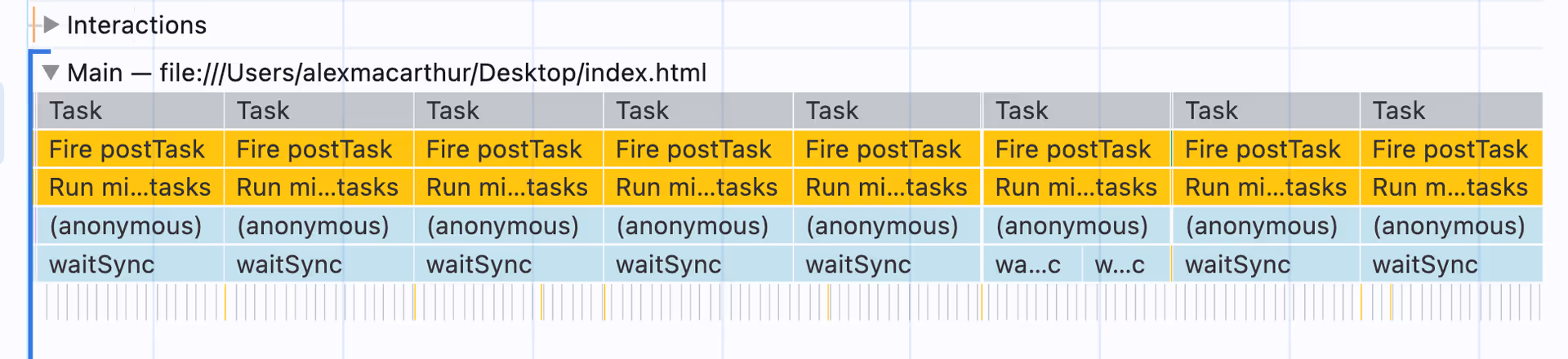The width and height of the screenshot is (1568, 359).
Task: Click the last (anonymous) function block
Action: (1451, 226)
